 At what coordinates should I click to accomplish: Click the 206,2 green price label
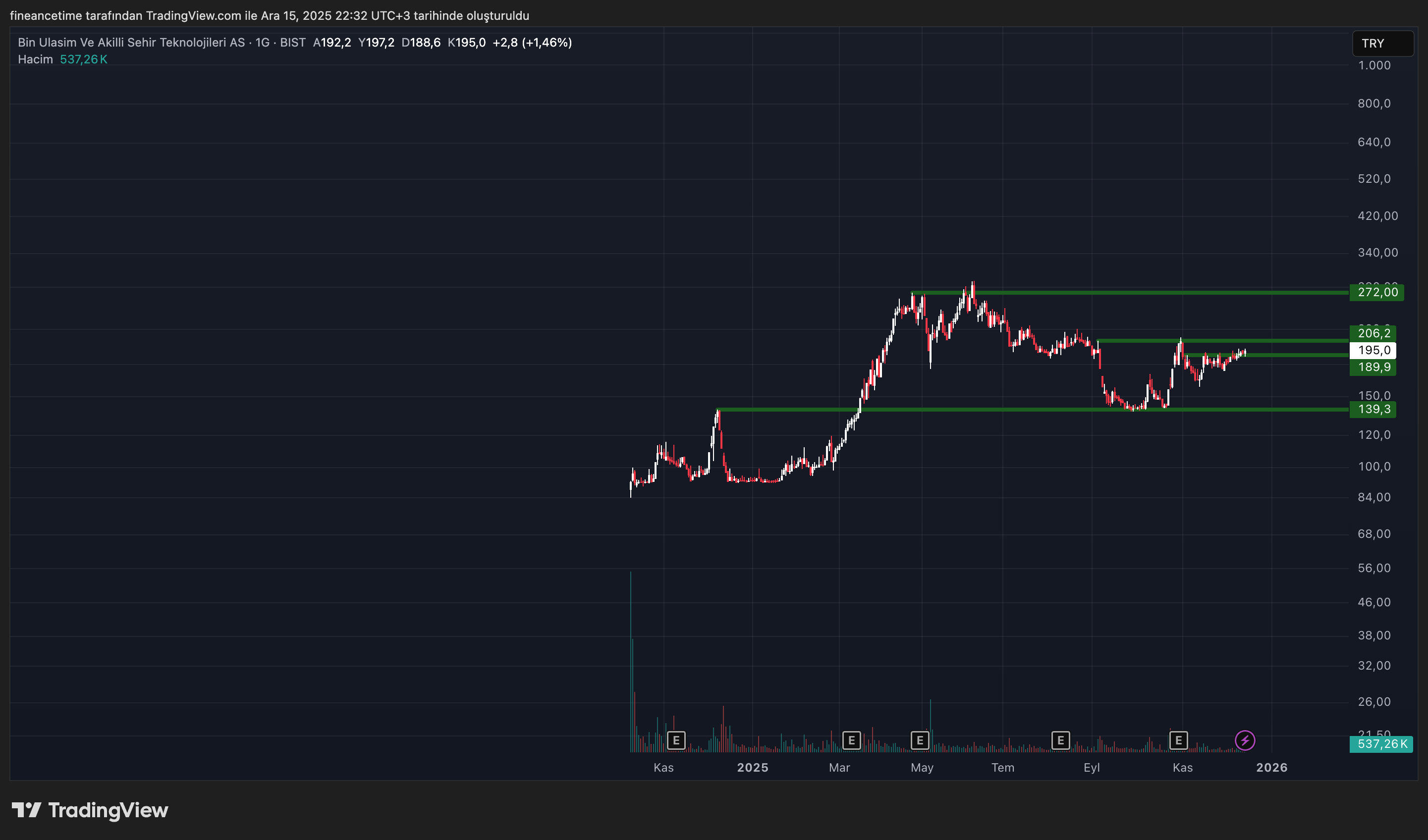coord(1373,333)
